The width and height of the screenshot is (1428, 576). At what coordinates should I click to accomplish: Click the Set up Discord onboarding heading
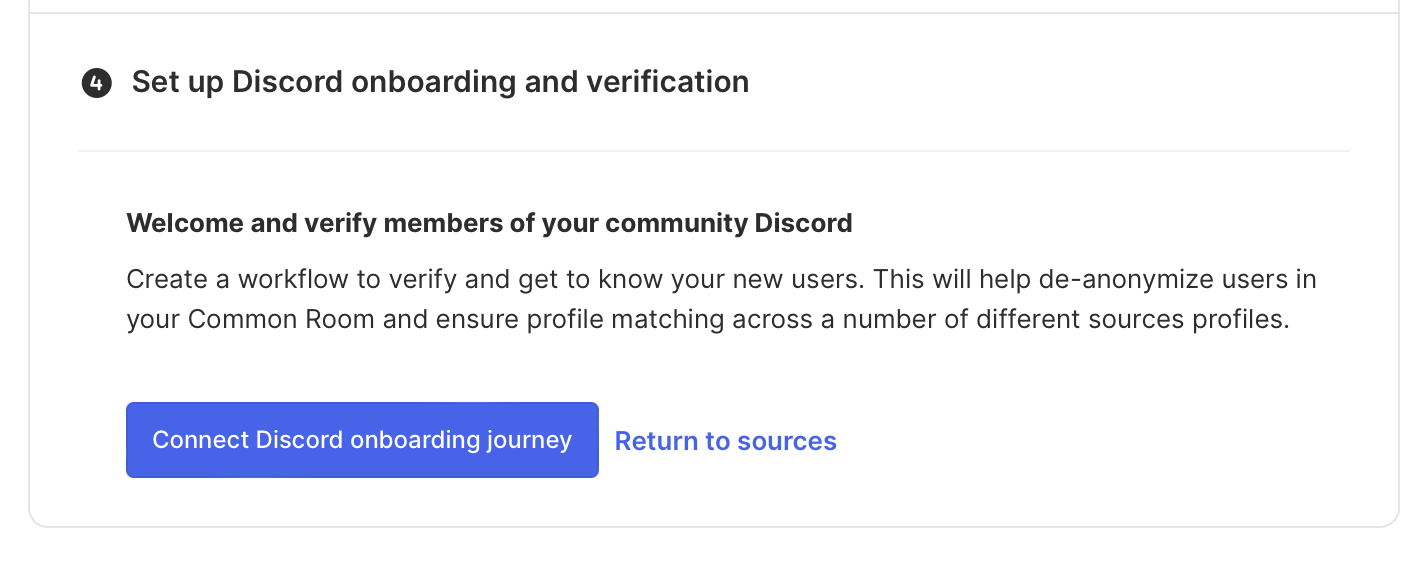[x=440, y=82]
